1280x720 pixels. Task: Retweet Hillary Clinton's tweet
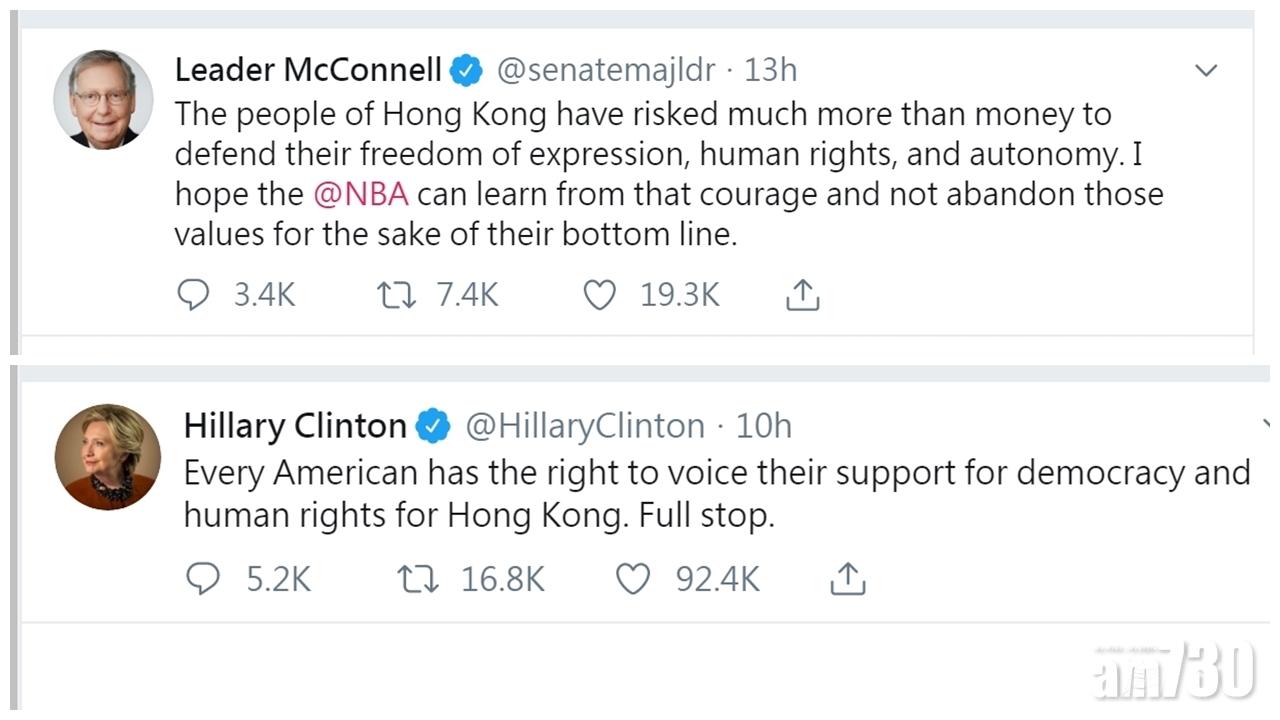[418, 578]
